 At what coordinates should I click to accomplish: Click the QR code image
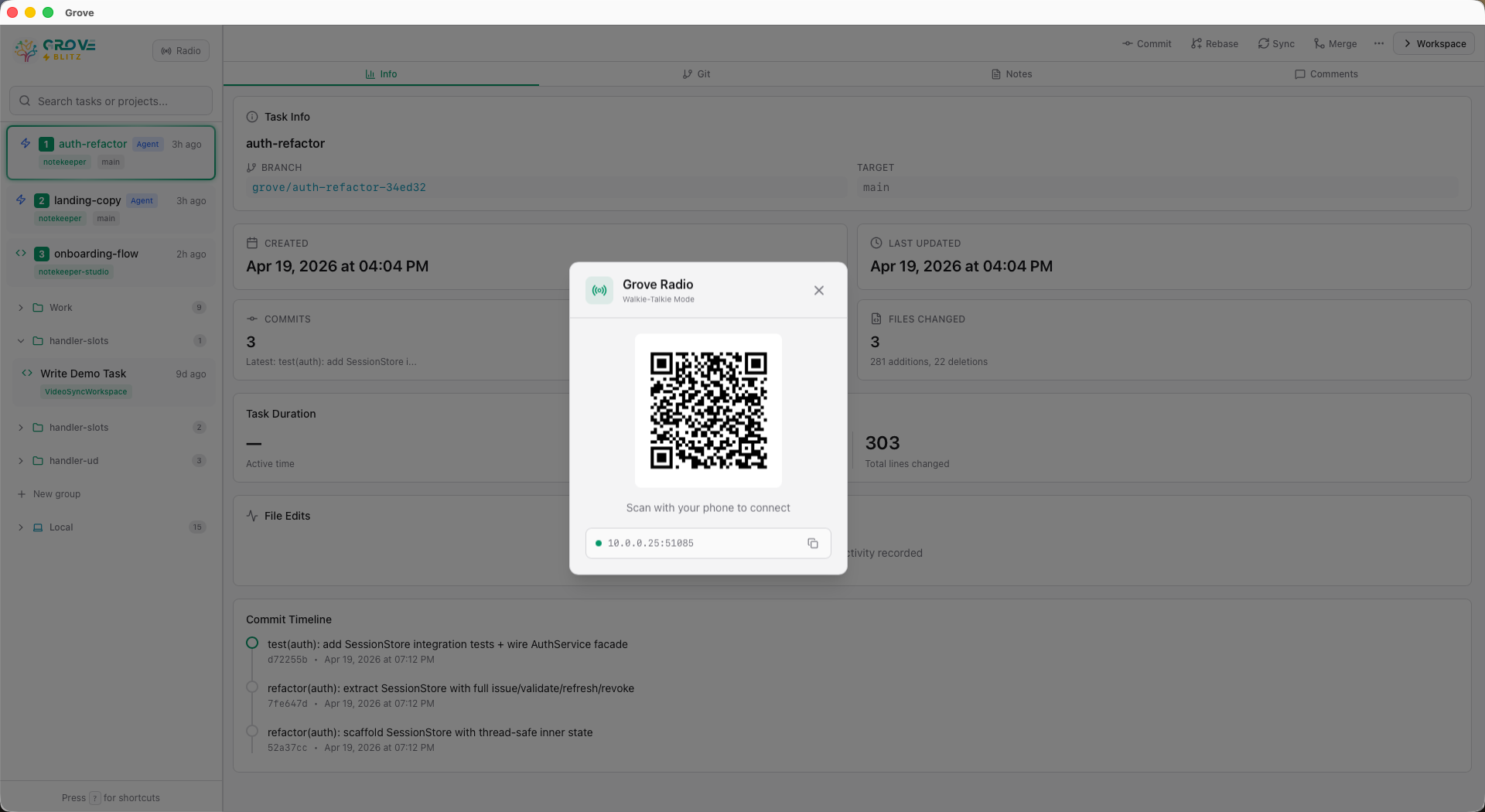coord(708,411)
